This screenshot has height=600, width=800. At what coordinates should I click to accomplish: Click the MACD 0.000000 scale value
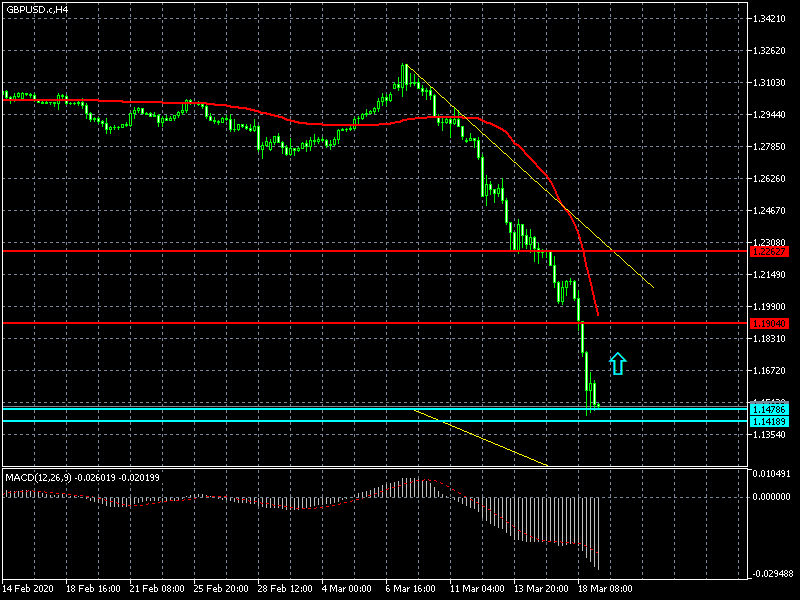pos(770,496)
